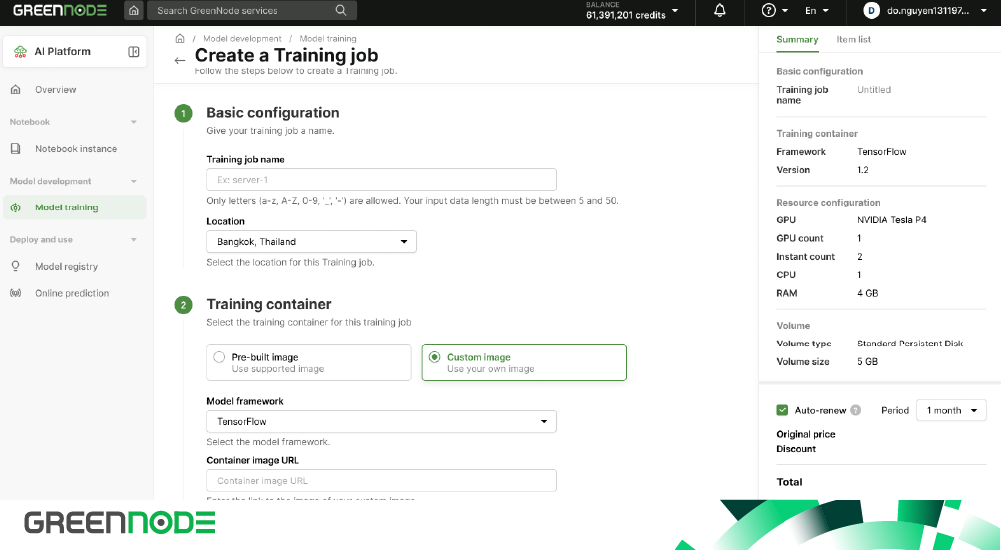Click the Model training breadcrumb link

coord(328,38)
